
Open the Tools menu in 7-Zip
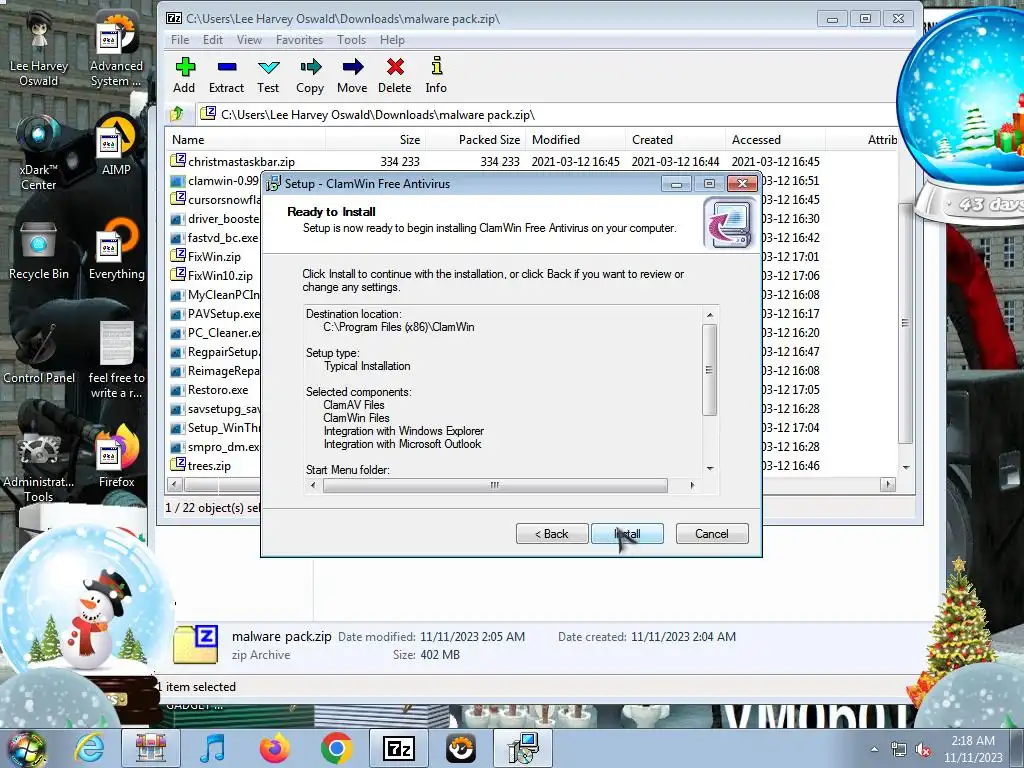coord(351,40)
